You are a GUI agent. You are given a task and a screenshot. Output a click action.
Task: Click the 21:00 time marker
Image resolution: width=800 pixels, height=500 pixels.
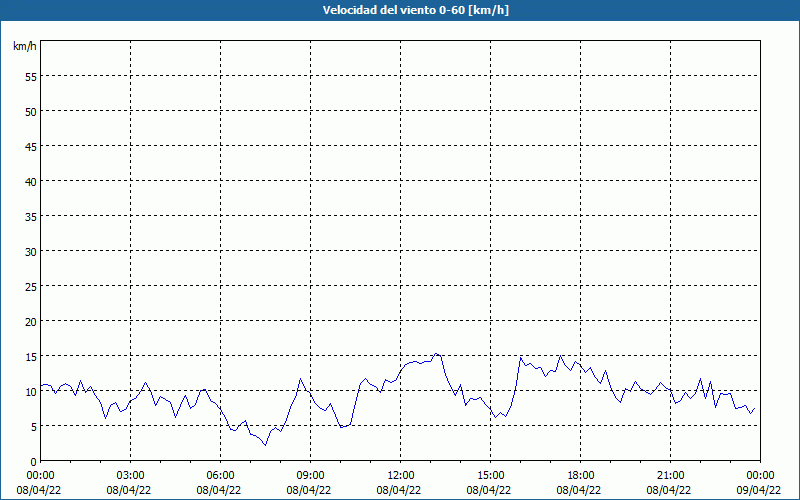coord(670,475)
